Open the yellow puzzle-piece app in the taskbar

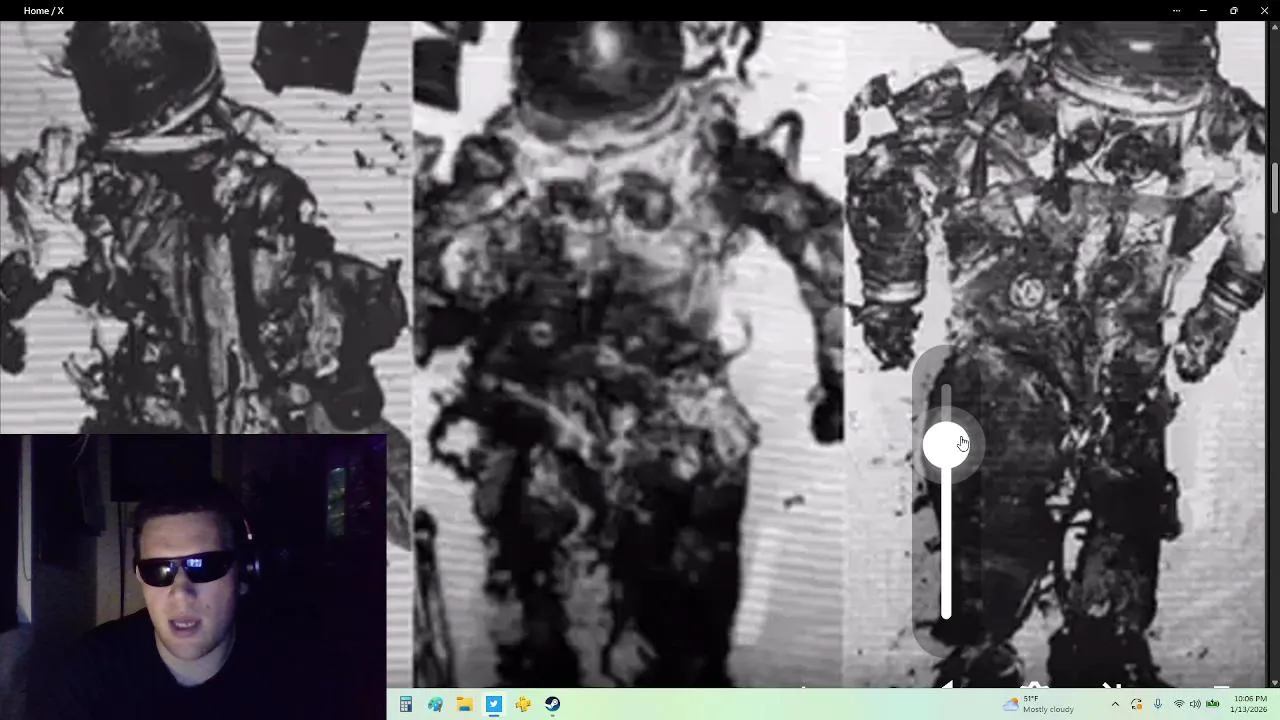tap(523, 704)
